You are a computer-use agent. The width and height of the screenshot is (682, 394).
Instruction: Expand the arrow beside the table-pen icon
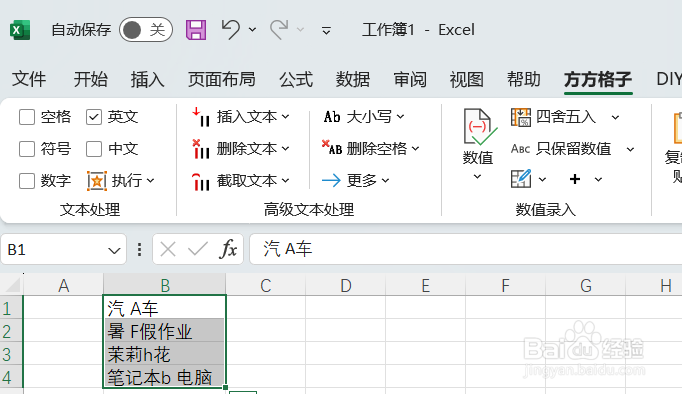click(x=542, y=179)
